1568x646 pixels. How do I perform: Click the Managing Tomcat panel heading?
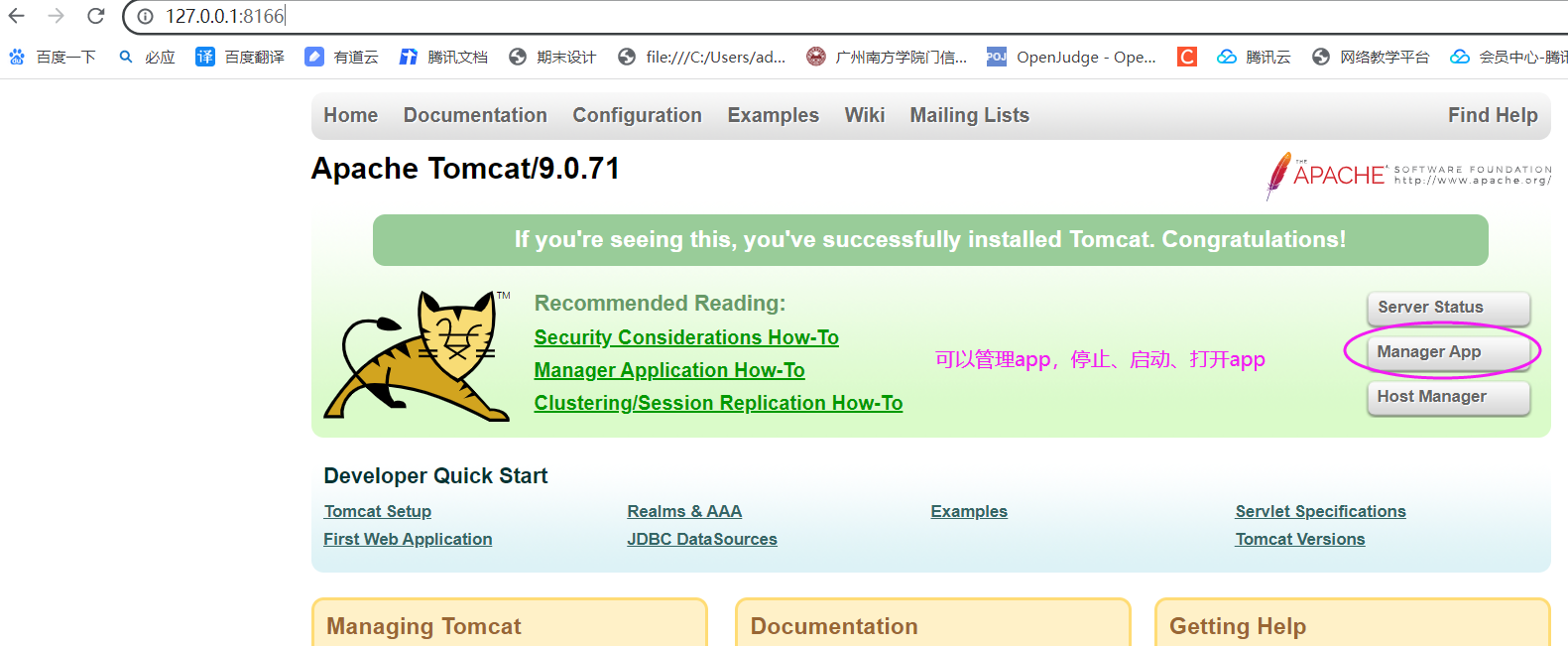(423, 626)
